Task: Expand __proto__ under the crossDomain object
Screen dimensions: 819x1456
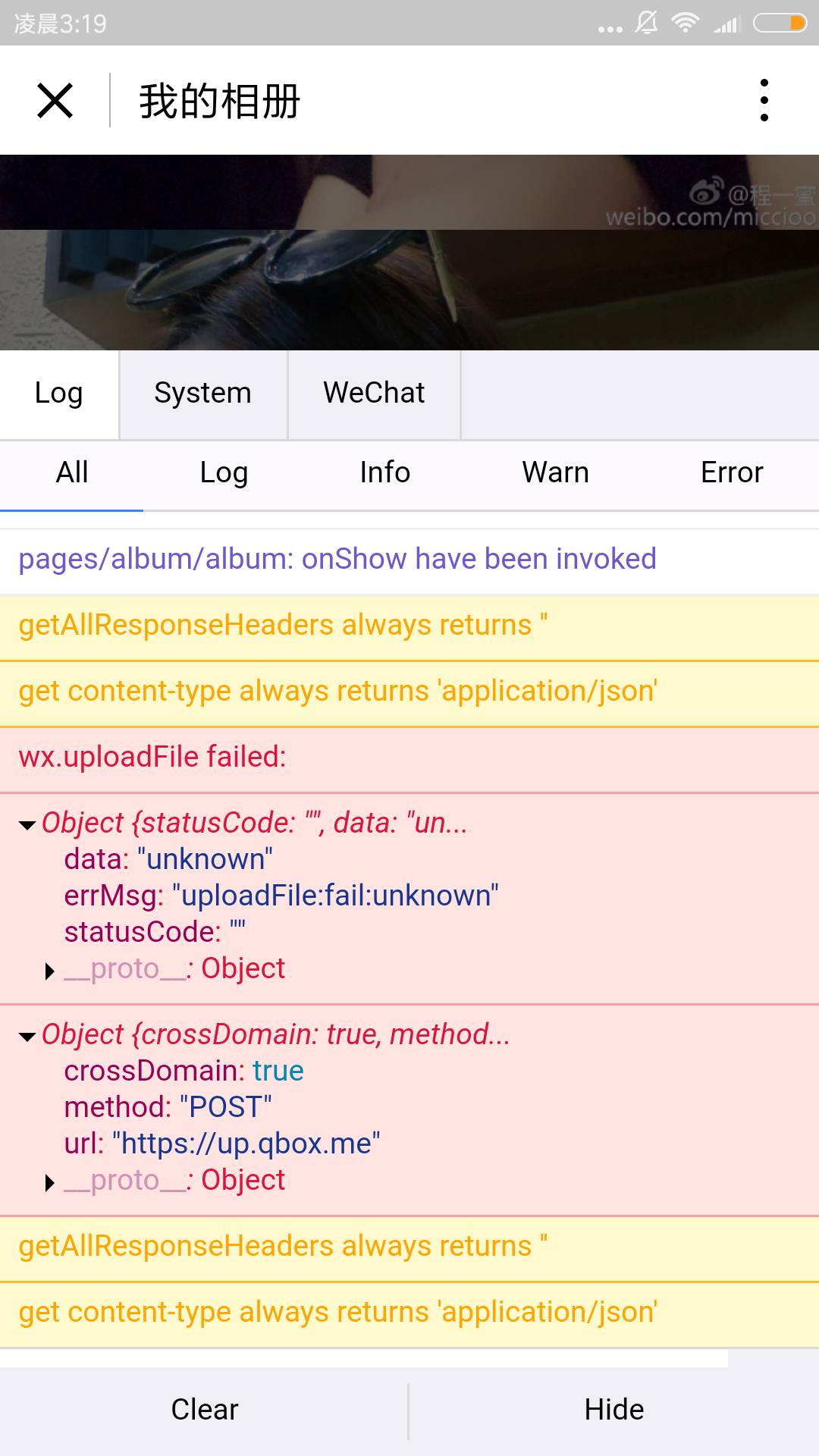Action: 50,1182
